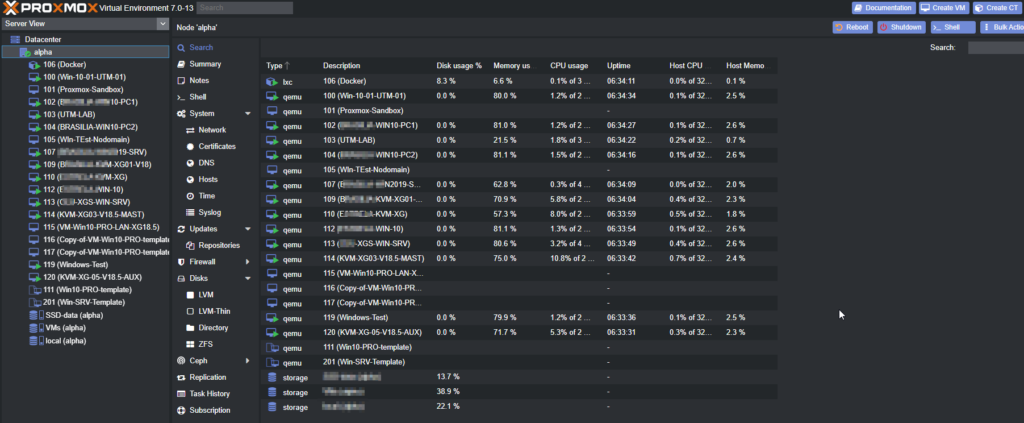Click the local (alpha) storage icon
The height and width of the screenshot is (423, 1024).
tap(35, 341)
